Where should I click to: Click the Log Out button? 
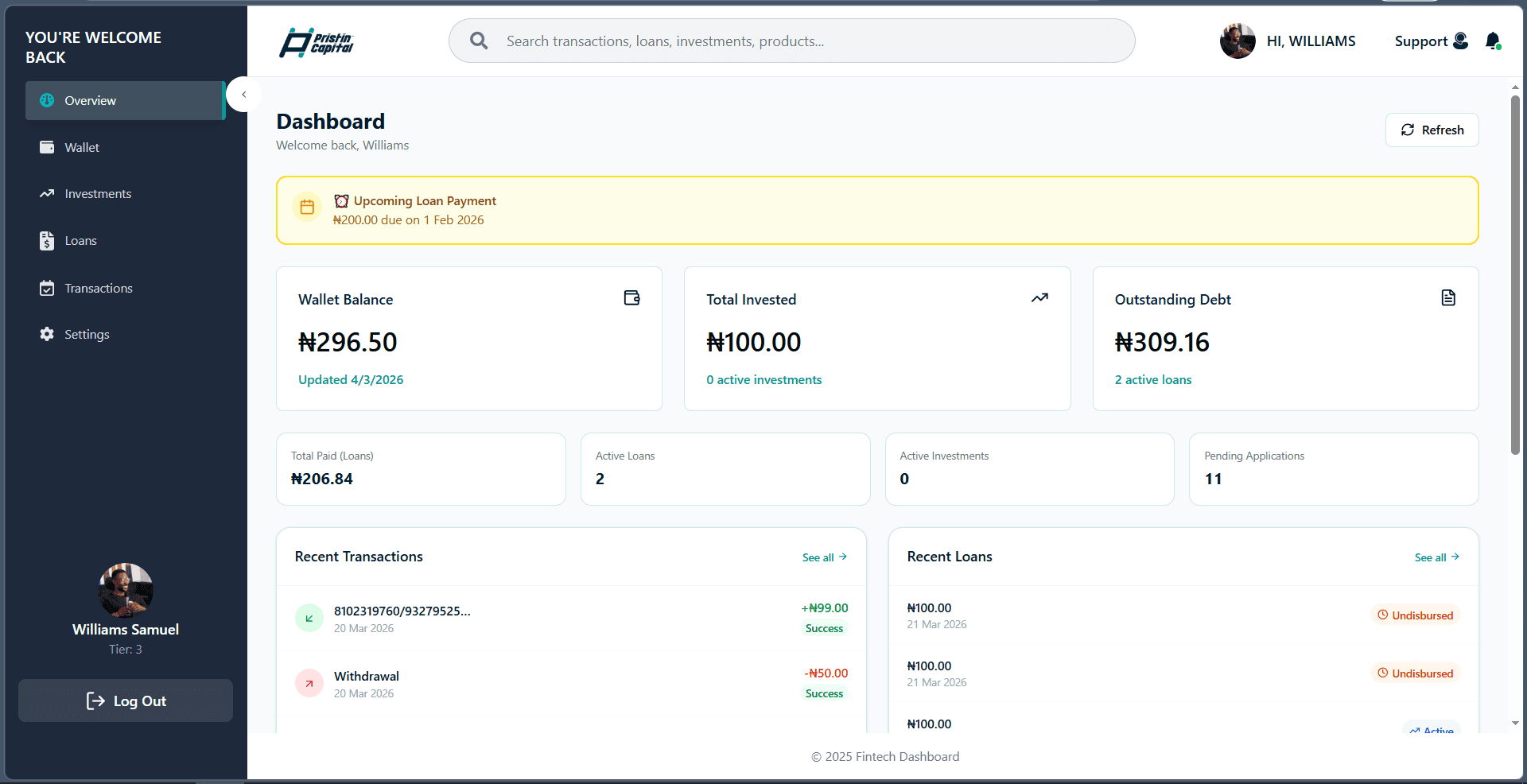(x=126, y=701)
